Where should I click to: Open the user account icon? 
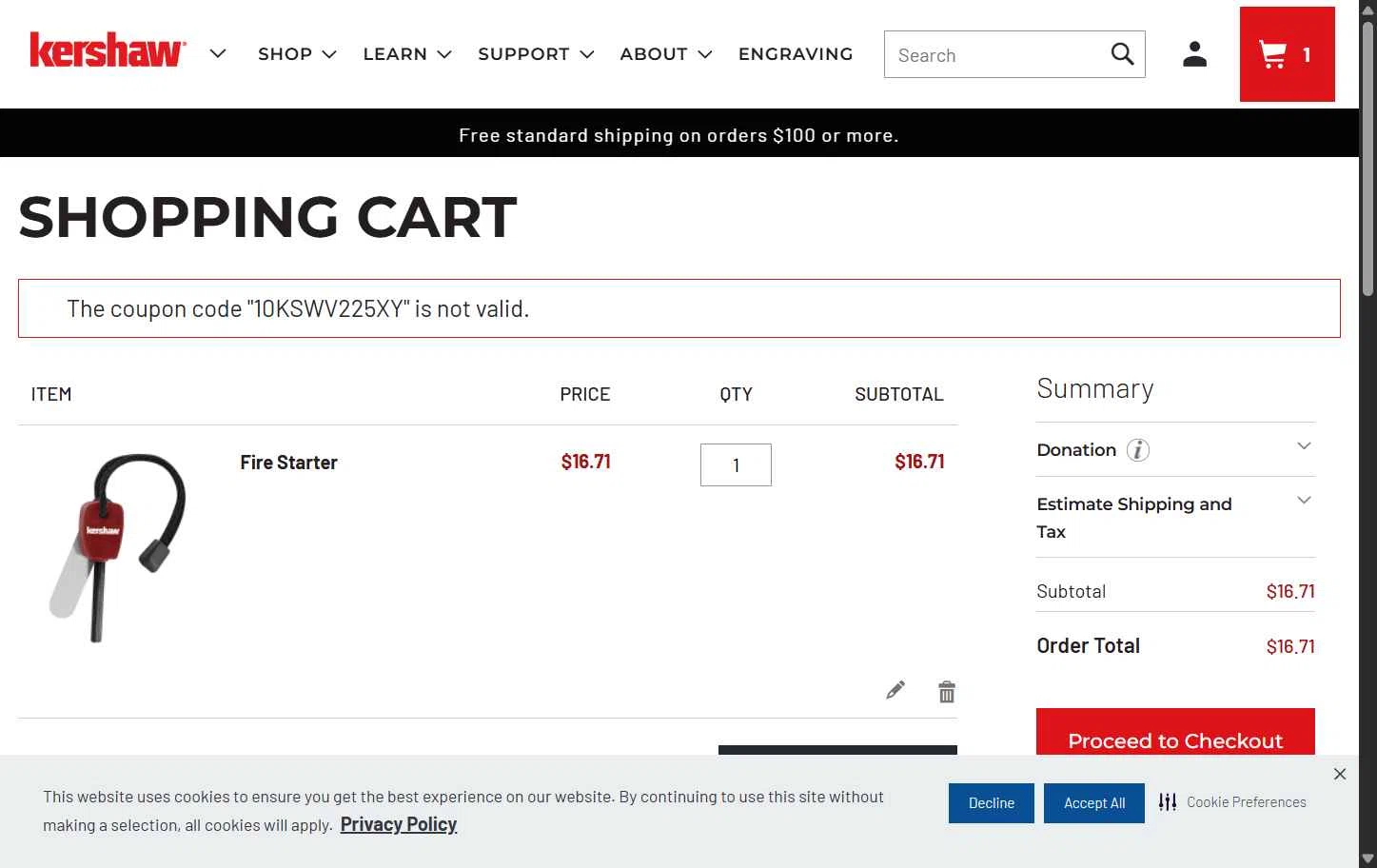point(1194,54)
